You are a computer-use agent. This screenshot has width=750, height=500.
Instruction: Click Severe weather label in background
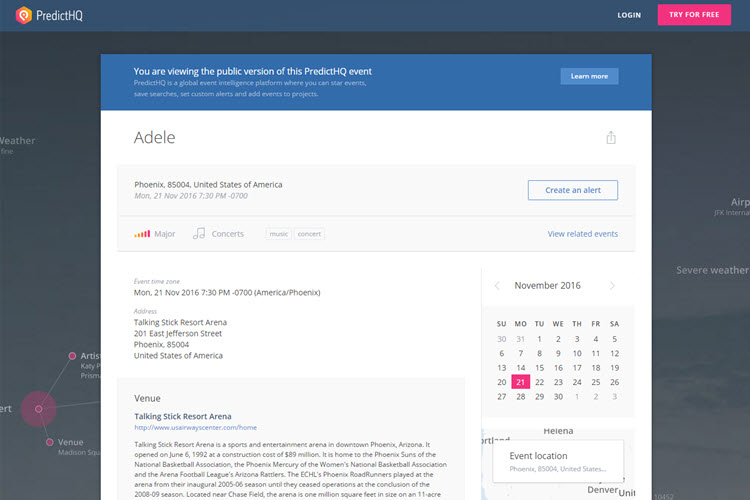coord(712,270)
